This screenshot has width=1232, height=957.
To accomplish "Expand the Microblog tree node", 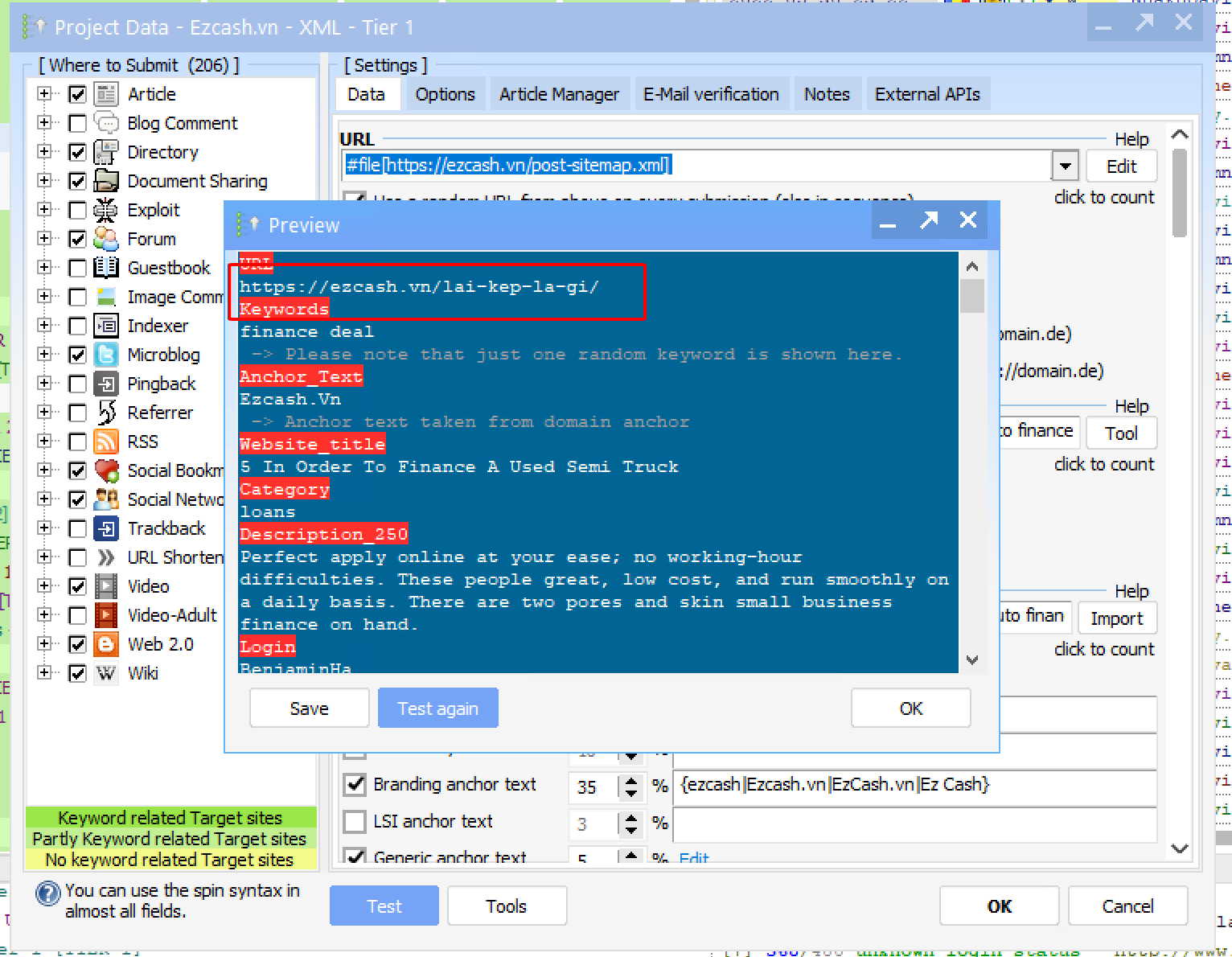I will [x=44, y=355].
